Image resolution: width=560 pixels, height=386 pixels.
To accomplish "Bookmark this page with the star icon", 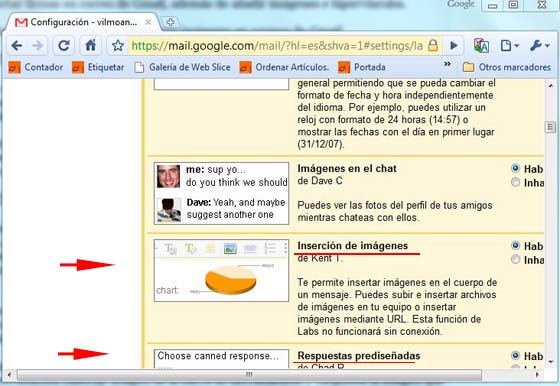I will tap(118, 46).
